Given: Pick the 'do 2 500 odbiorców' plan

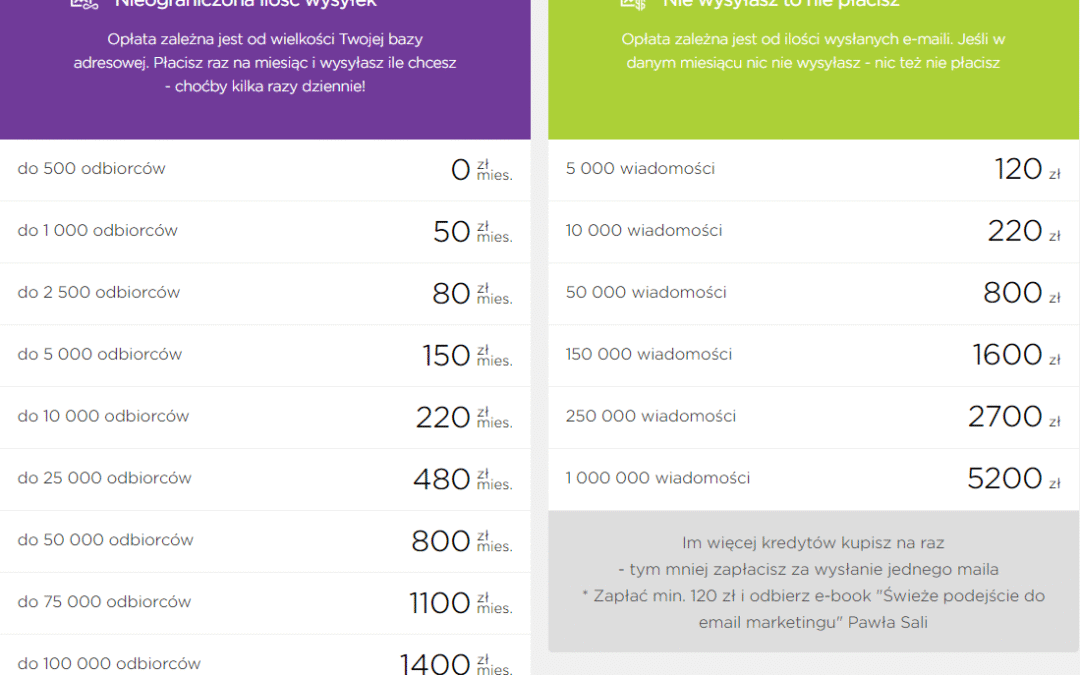Looking at the screenshot, I should [x=265, y=293].
